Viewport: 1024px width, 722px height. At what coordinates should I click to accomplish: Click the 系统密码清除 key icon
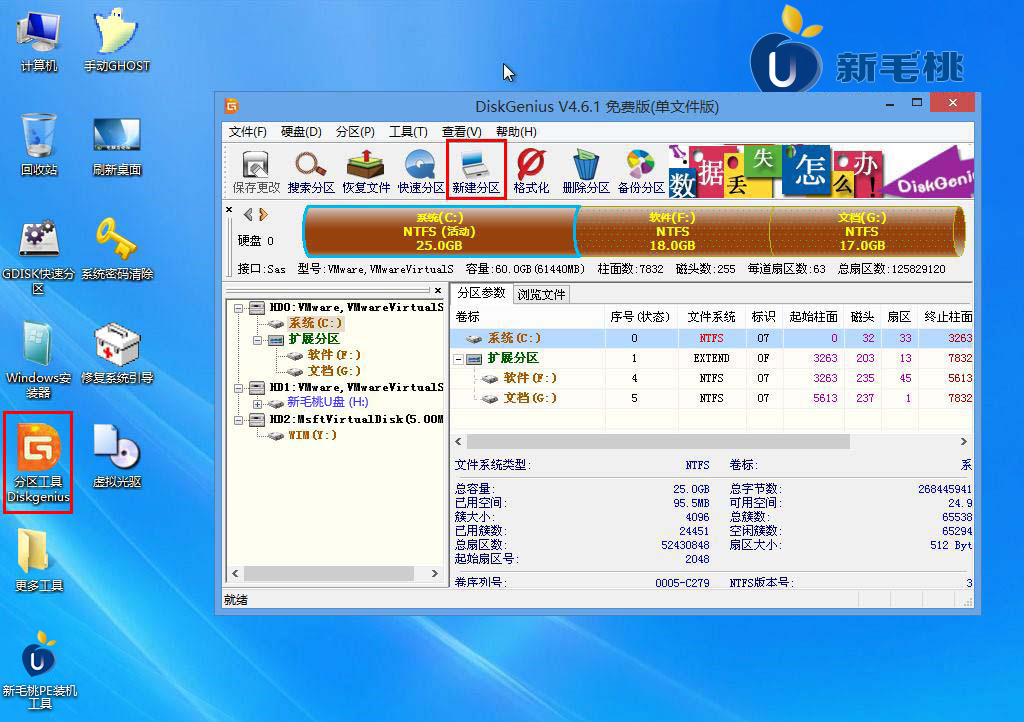pyautogui.click(x=116, y=249)
